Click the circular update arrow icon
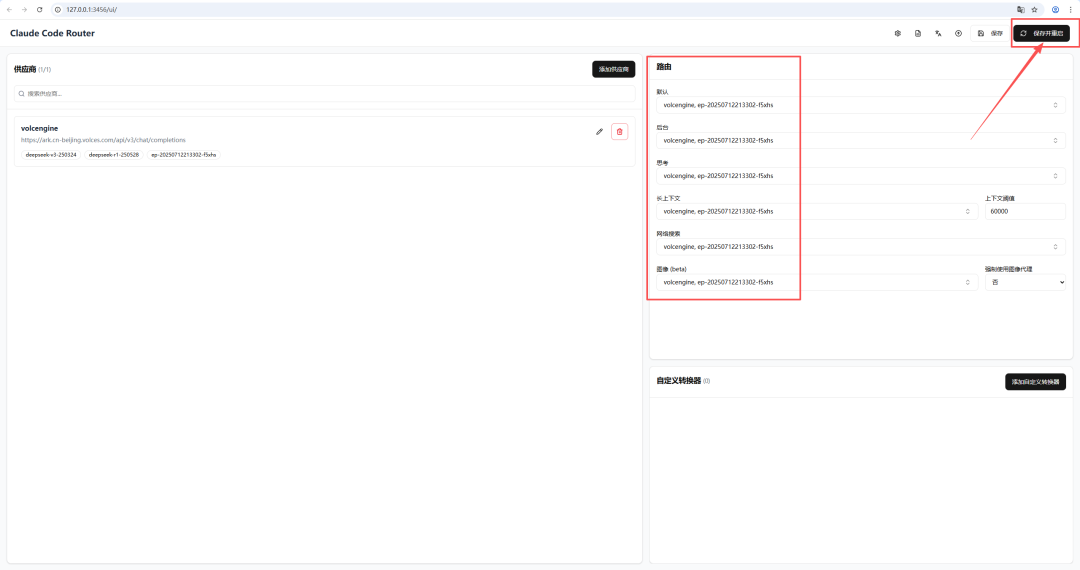The width and height of the screenshot is (1080, 570). [958, 33]
